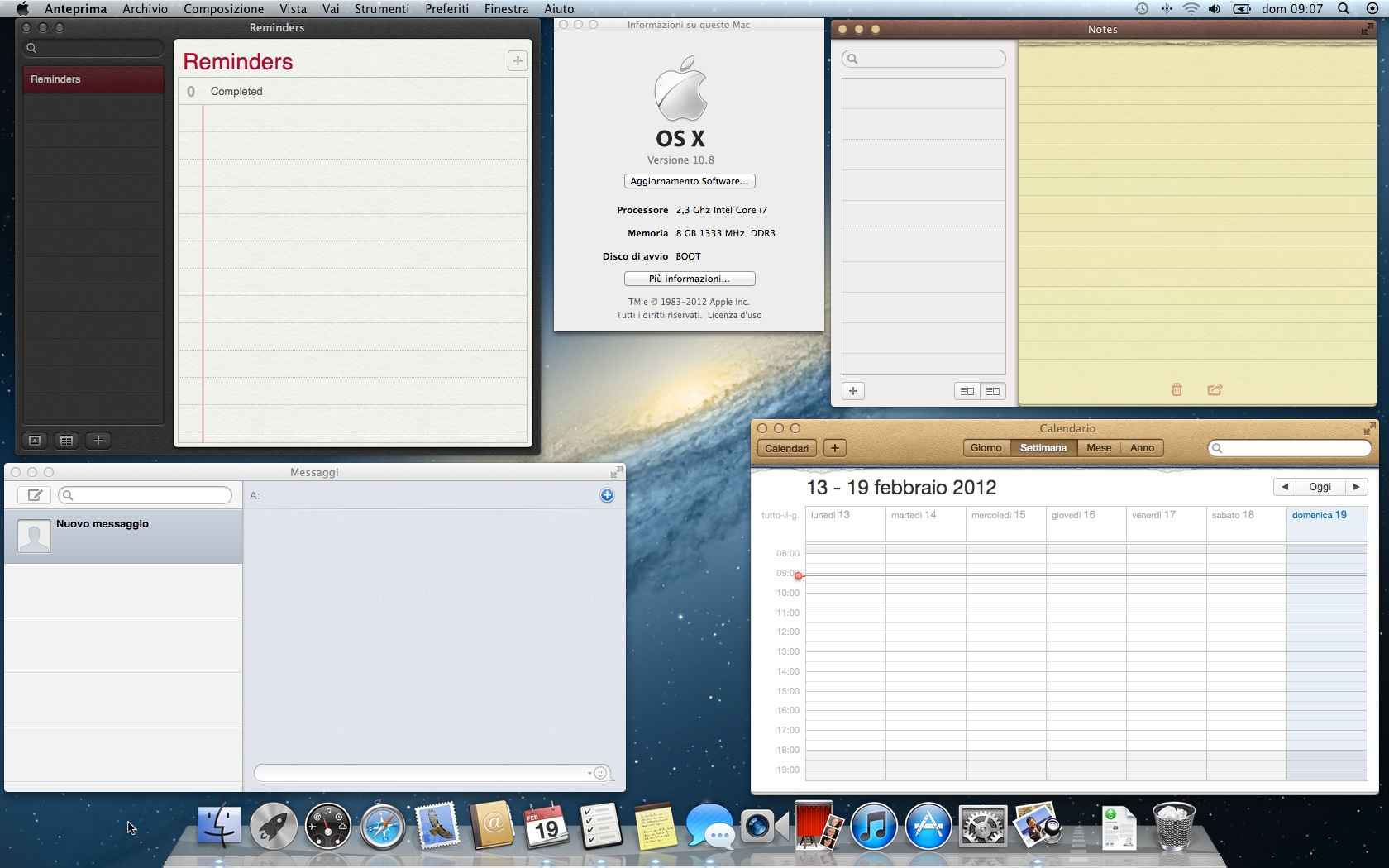Click the Calendario search field
The image size is (1389, 868).
coord(1289,448)
